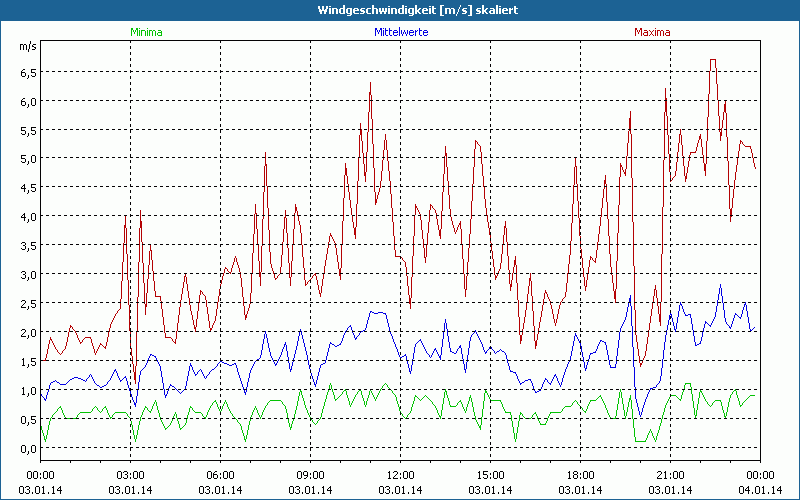Screen dimensions: 800x500
Task: Click the red Maxima peak at 03:00 gridline
Action: (x=125, y=216)
